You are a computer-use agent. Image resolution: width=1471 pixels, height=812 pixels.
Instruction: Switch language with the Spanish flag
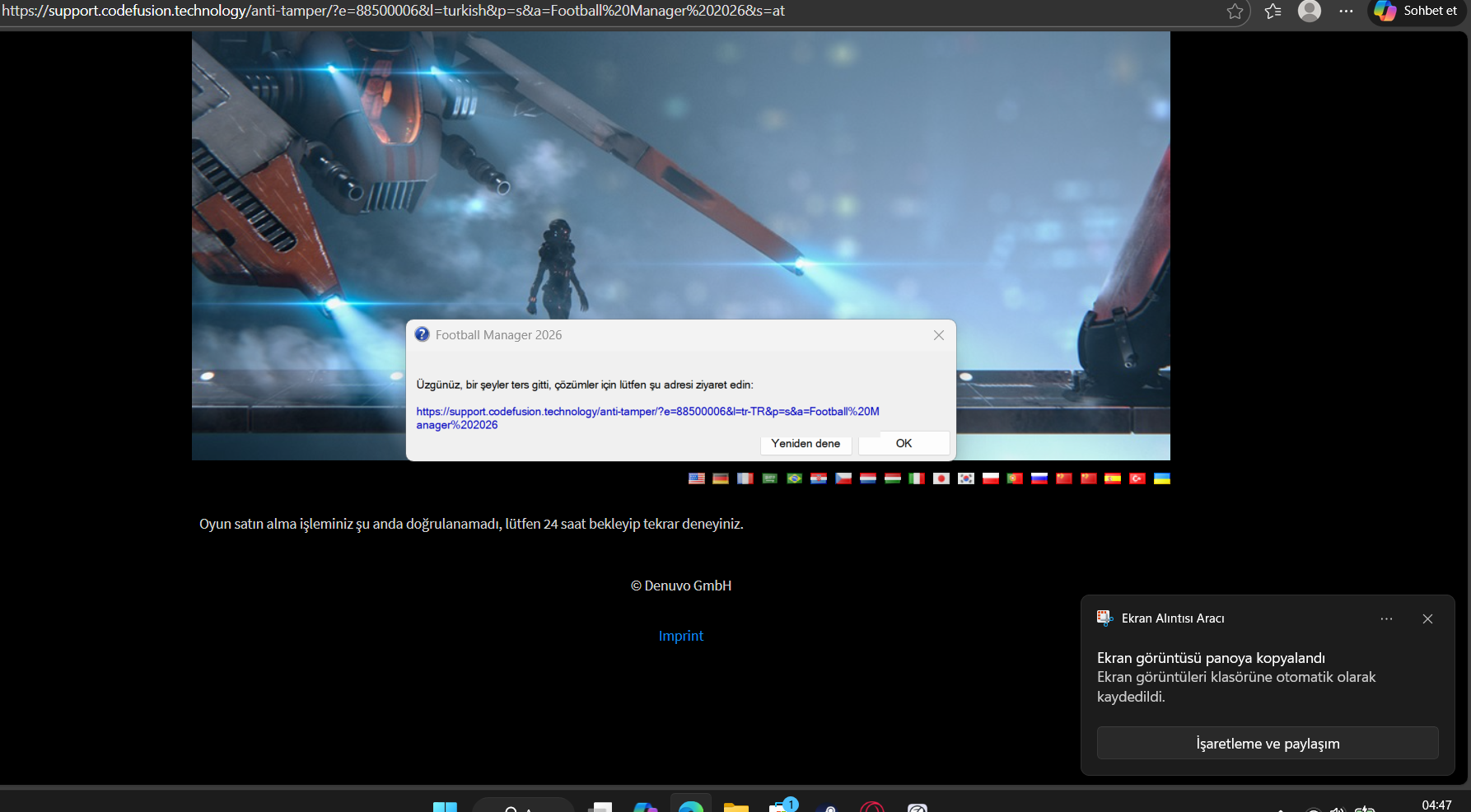pos(1113,478)
